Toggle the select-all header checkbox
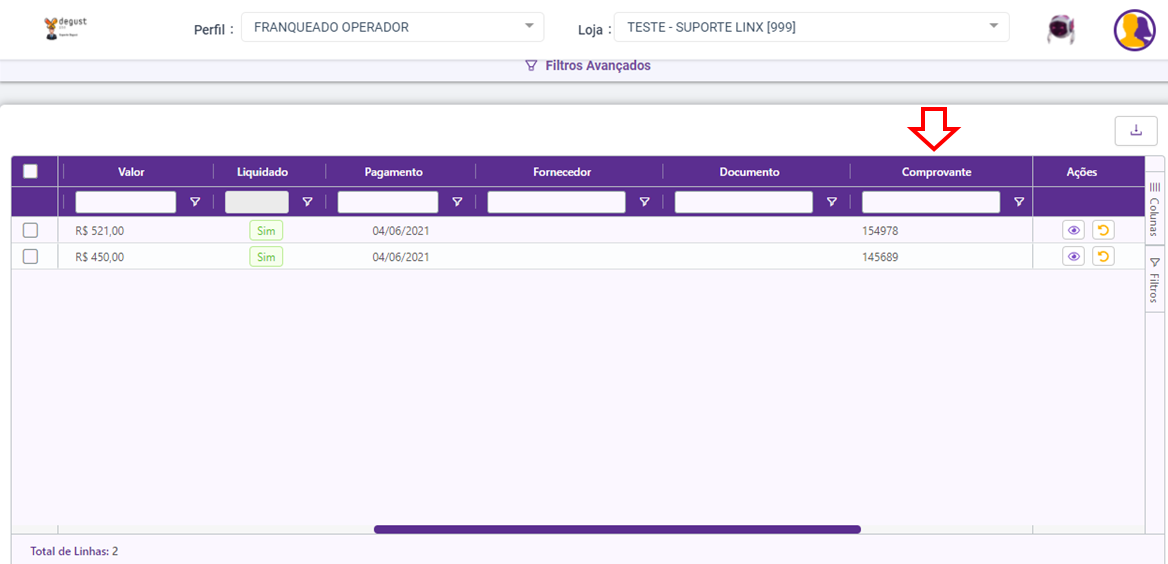The image size is (1168, 564). pyautogui.click(x=31, y=171)
